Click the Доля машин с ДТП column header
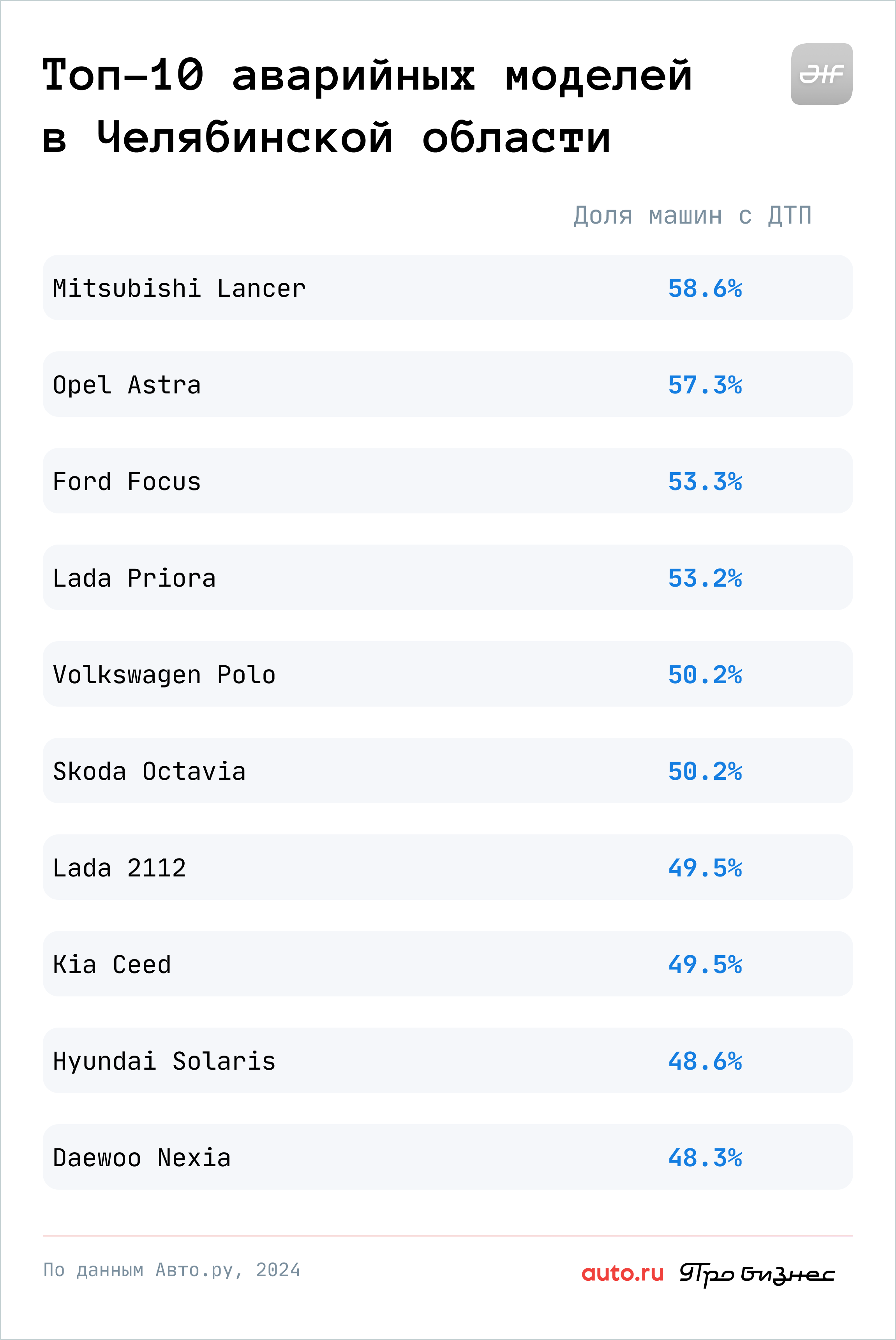This screenshot has width=896, height=1340. point(693,215)
